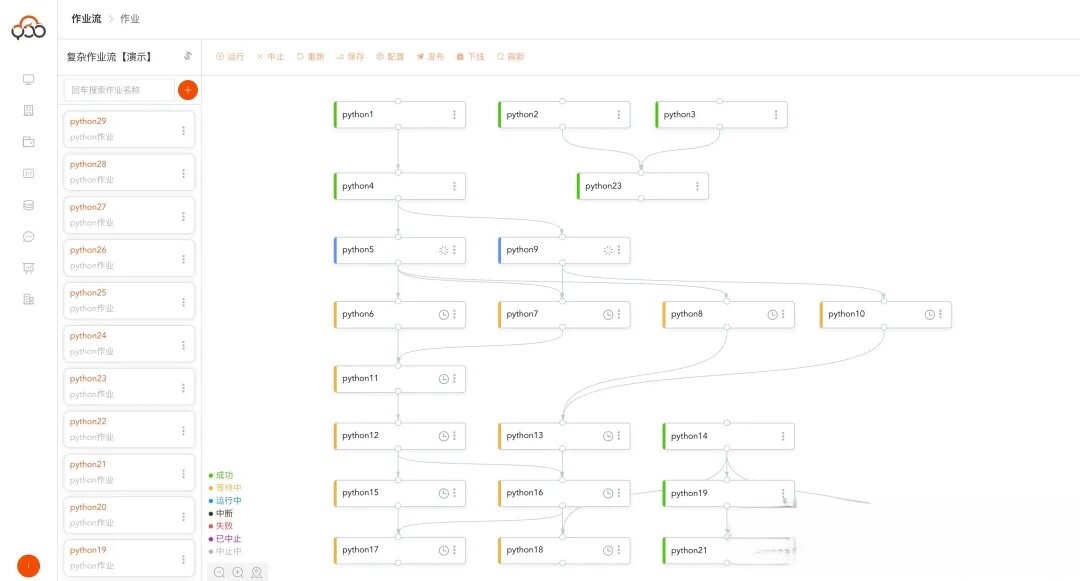The width and height of the screenshot is (1080, 581).
Task: Expand python23 node's options menu
Action: click(x=697, y=186)
